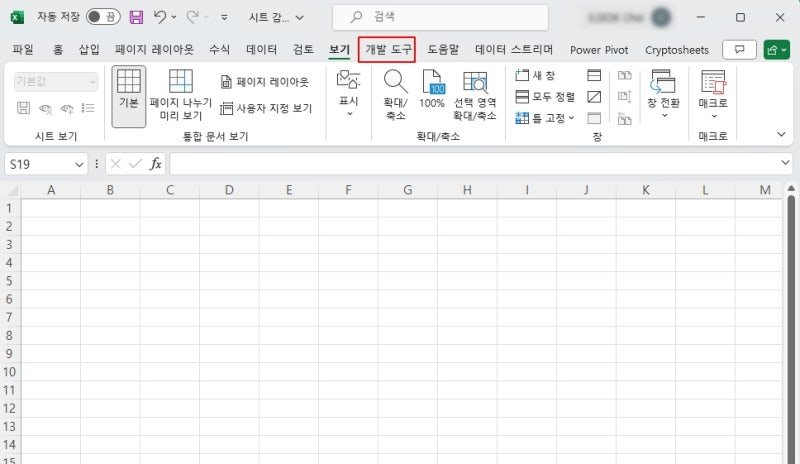
Task: Switch to the 수식 formulas tab
Action: coord(219,50)
